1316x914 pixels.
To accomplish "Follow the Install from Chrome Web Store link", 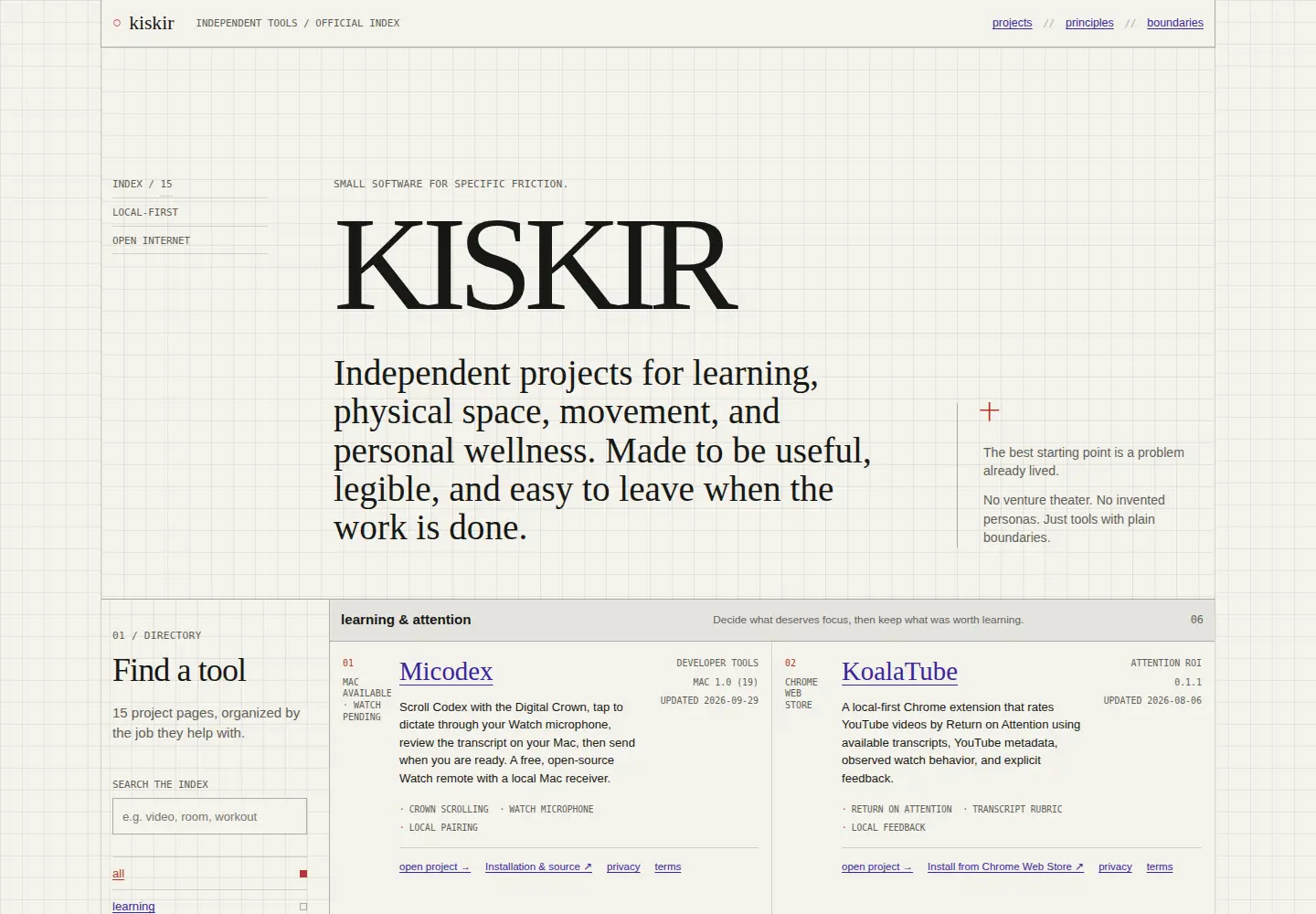I will (x=1005, y=866).
